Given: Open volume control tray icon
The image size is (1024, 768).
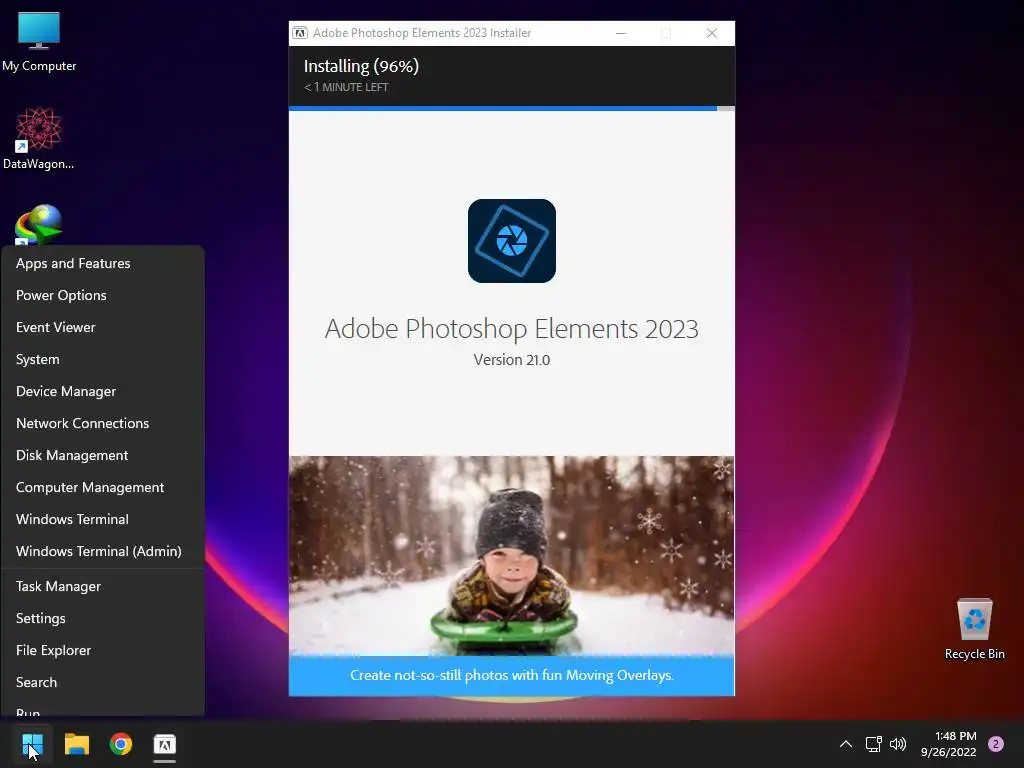Looking at the screenshot, I should pos(898,744).
